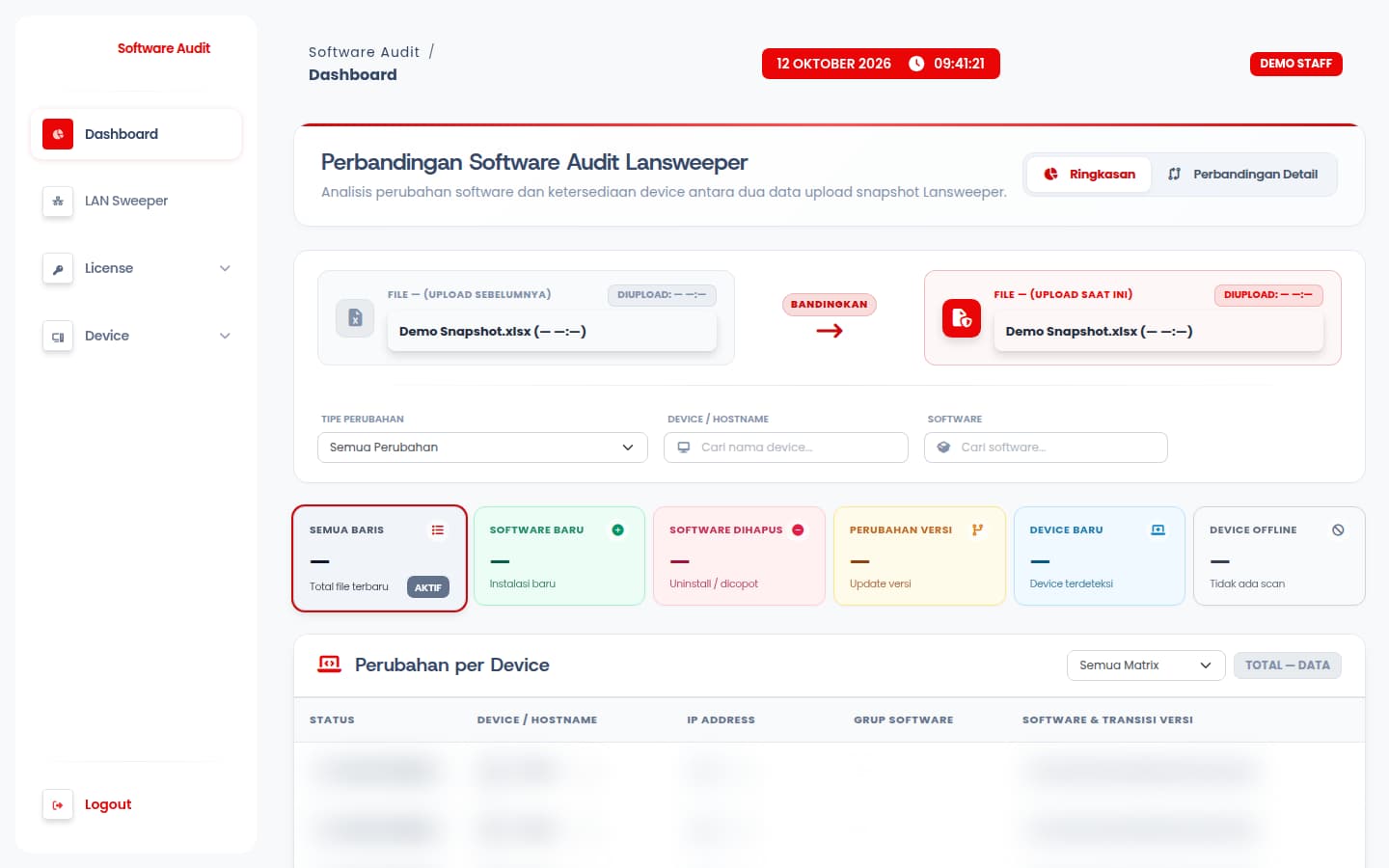Click the AKTIF badge on Semua Baris
1389x868 pixels.
point(428,587)
